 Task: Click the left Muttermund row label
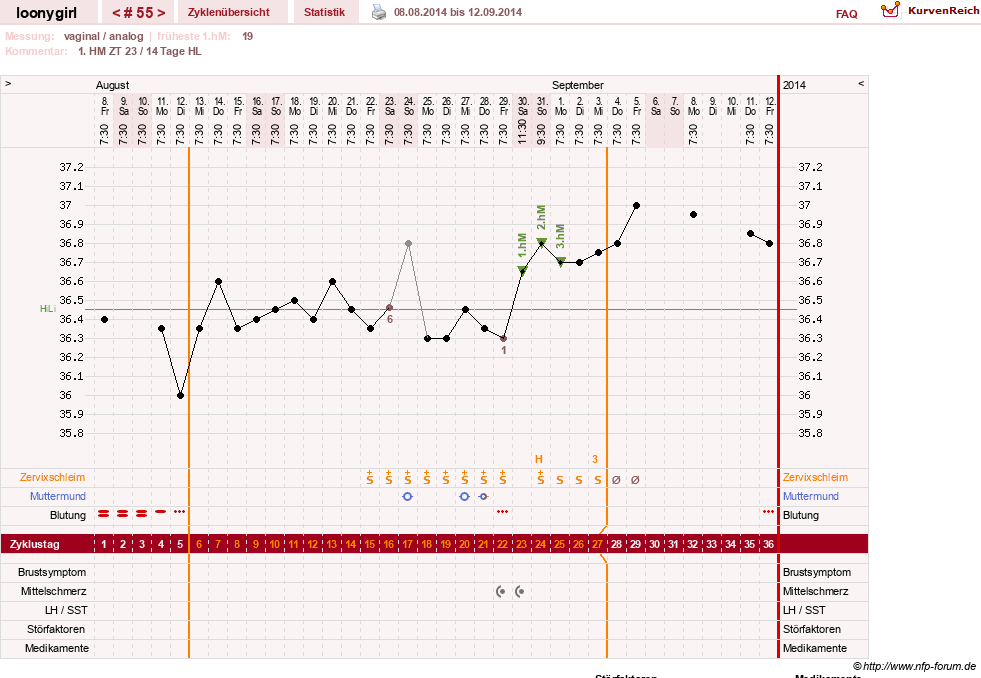58,496
